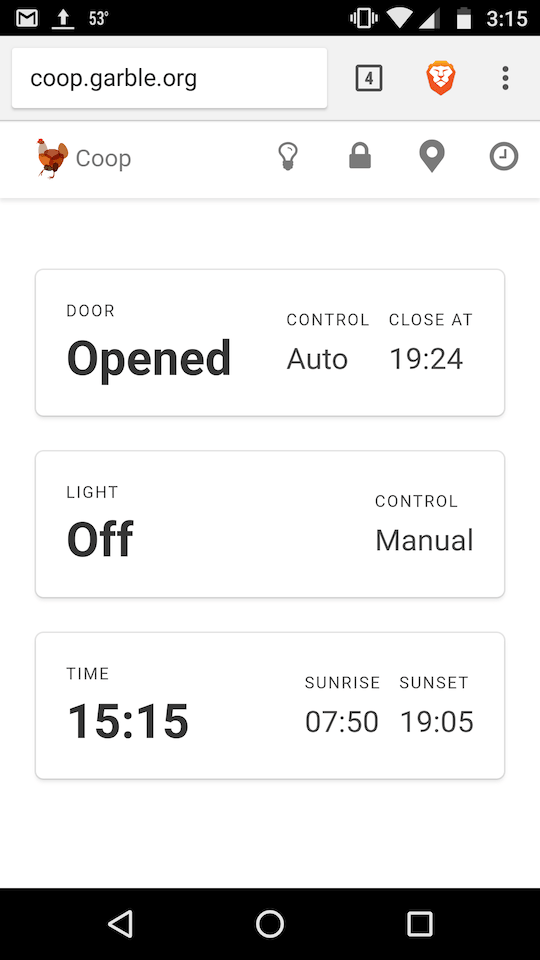
Task: Tap the Android back navigation button
Action: [x=121, y=924]
